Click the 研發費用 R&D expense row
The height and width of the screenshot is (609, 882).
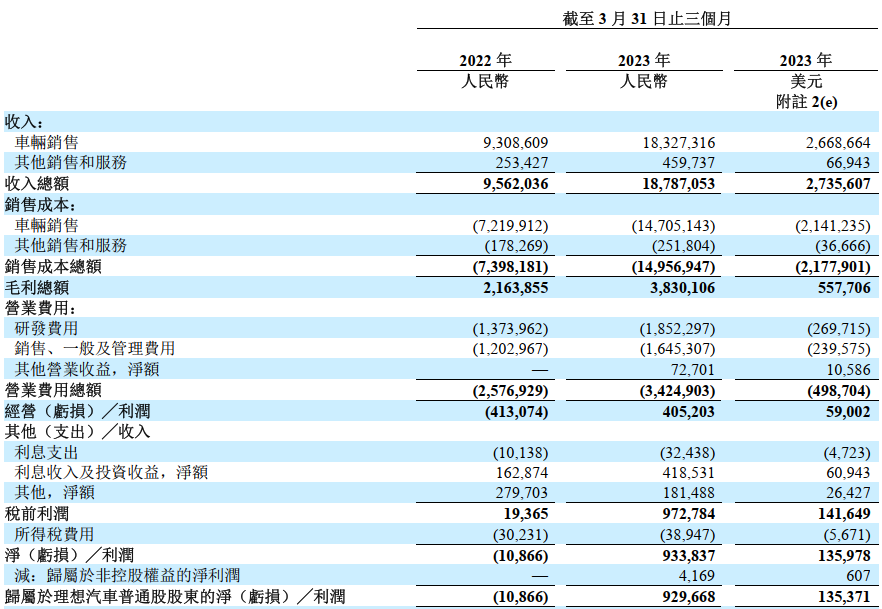tap(48, 328)
